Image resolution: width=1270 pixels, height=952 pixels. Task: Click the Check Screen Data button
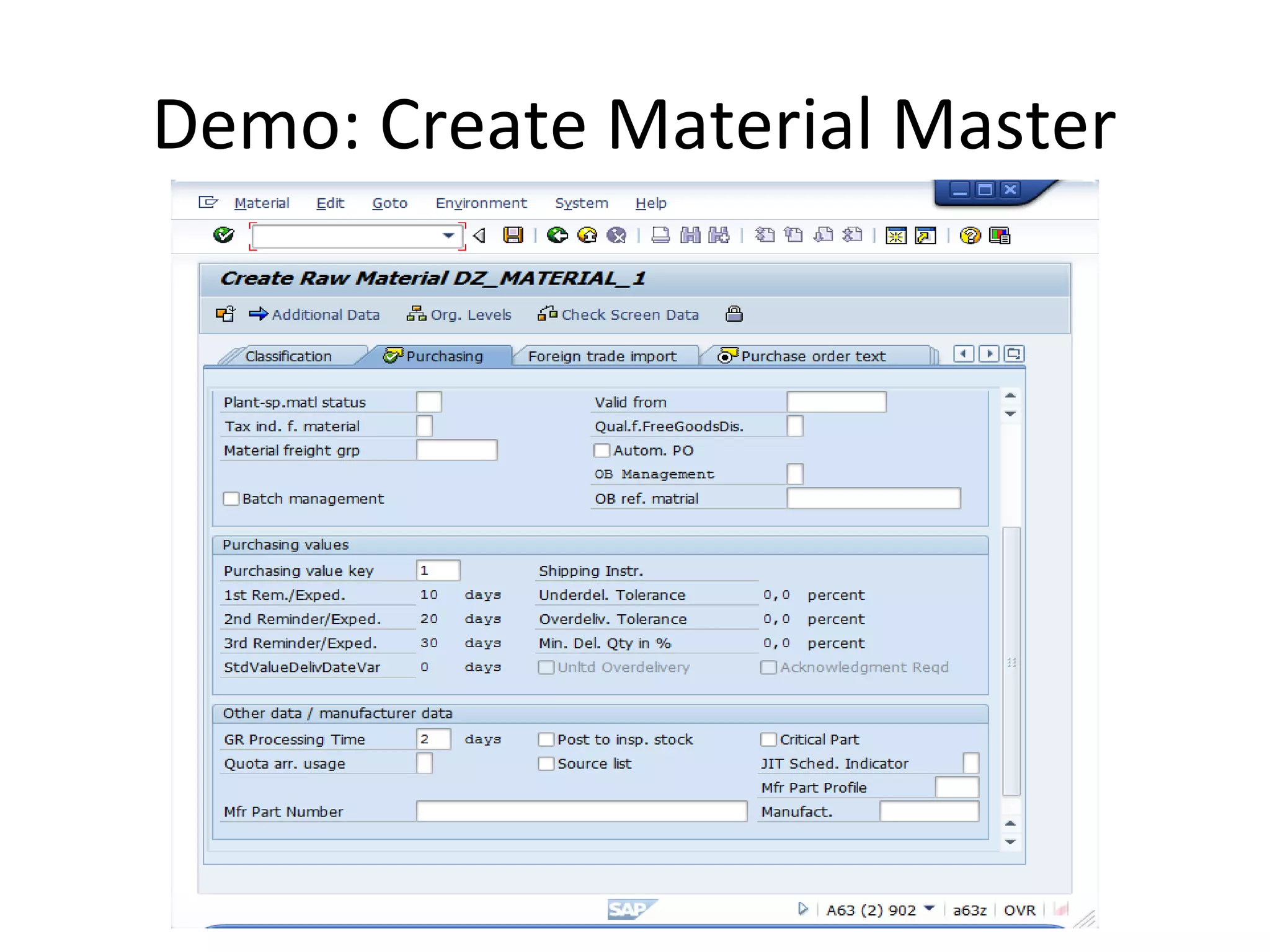[x=618, y=315]
